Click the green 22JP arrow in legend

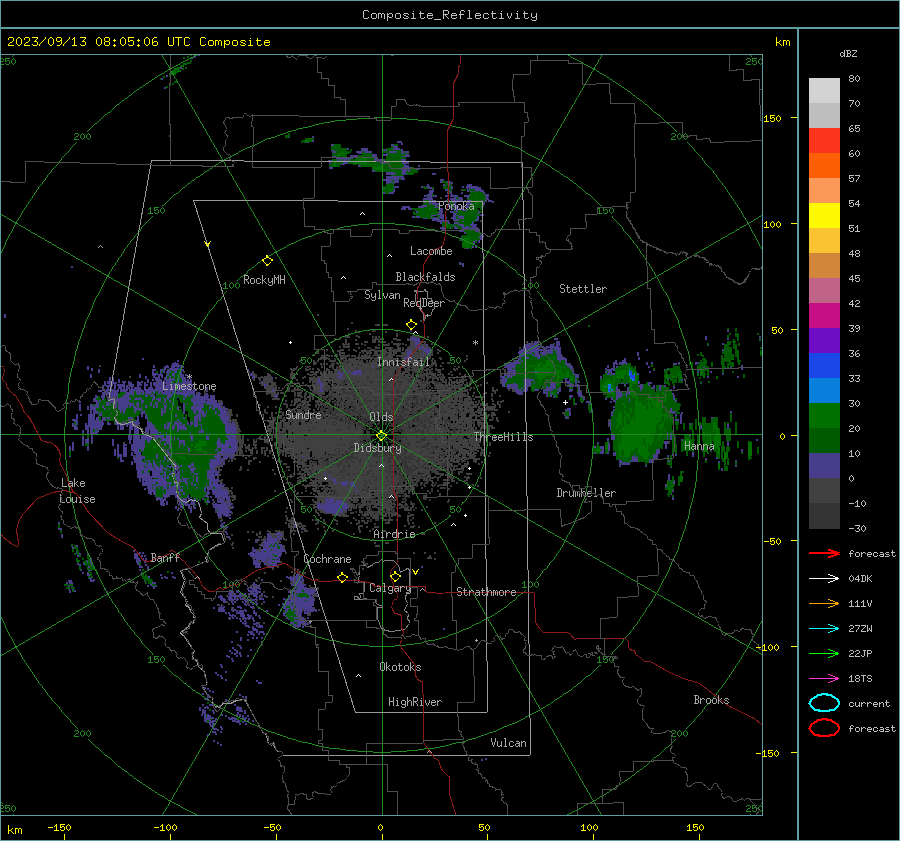click(824, 653)
